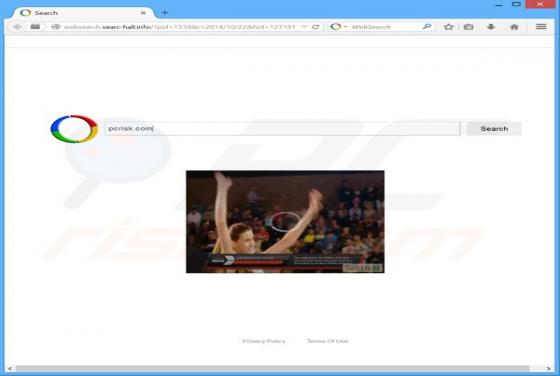The width and height of the screenshot is (560, 376).
Task: Bookmark this page with the star icon
Action: pyautogui.click(x=449, y=27)
